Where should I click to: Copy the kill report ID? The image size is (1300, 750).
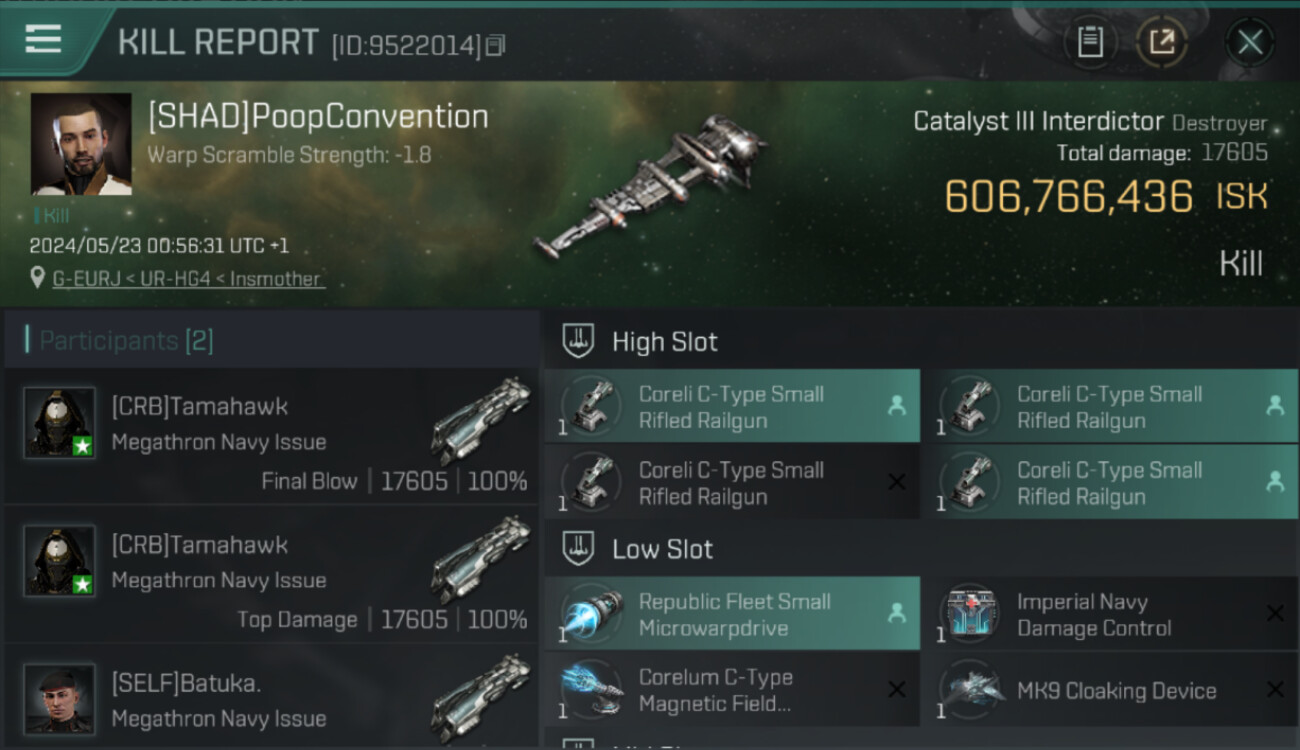tap(496, 45)
